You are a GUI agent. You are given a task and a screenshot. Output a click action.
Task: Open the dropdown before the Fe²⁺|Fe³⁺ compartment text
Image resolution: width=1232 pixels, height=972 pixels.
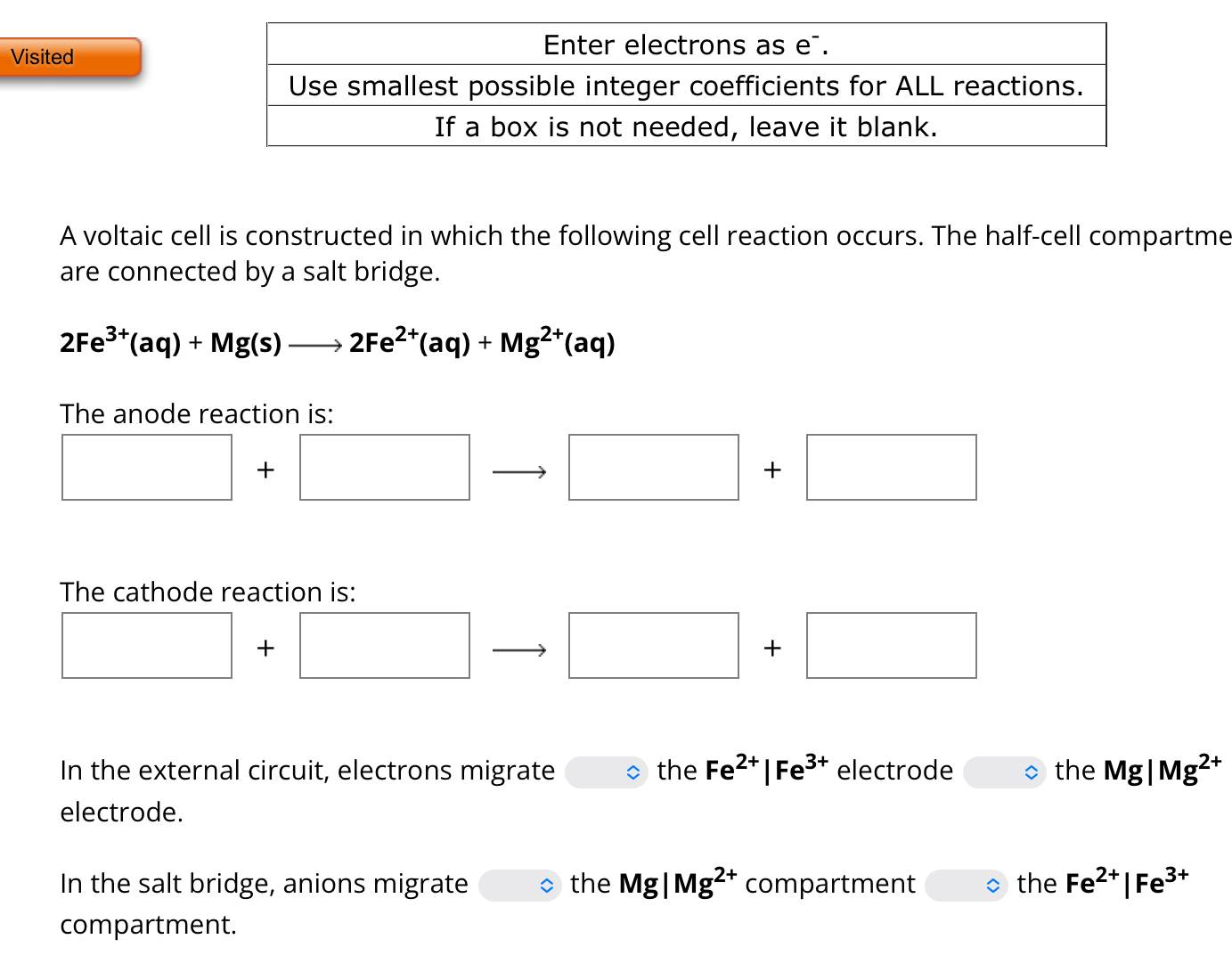[967, 886]
